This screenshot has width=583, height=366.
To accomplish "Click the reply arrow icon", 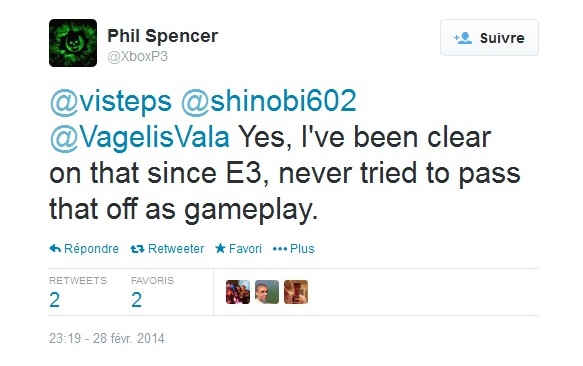I will click(55, 248).
